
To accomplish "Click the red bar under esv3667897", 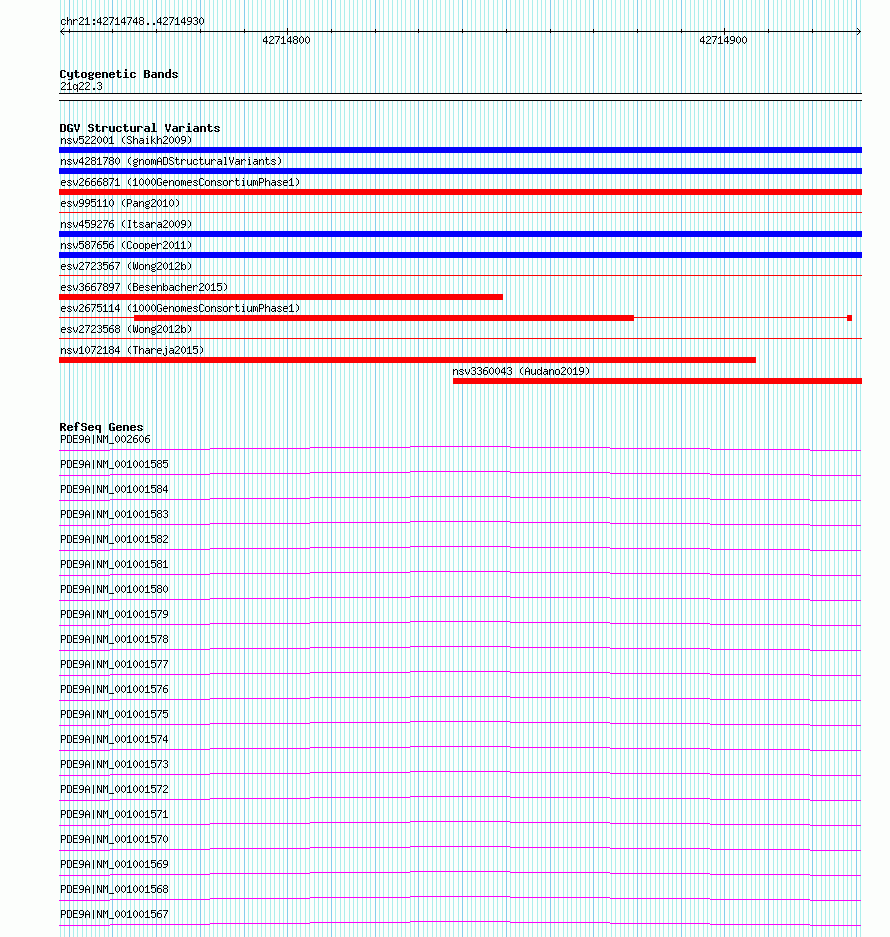I will click(281, 297).
